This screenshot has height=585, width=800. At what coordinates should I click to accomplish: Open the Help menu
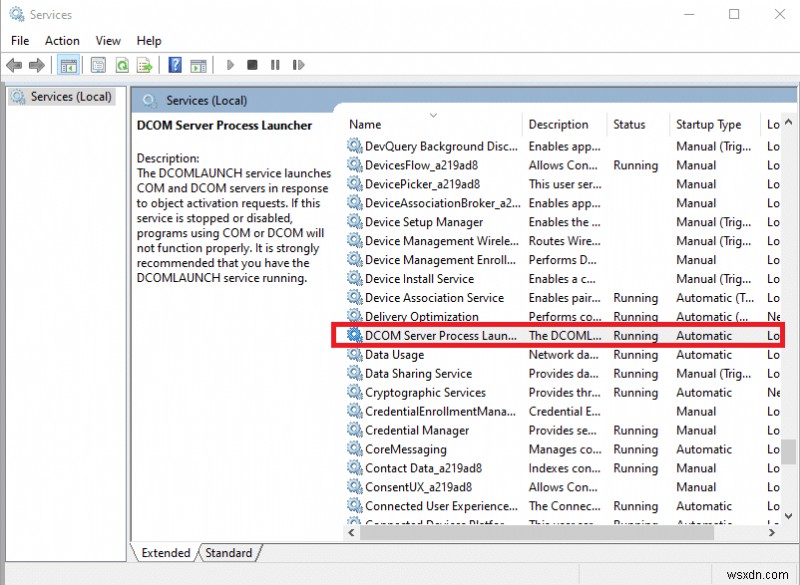click(149, 41)
